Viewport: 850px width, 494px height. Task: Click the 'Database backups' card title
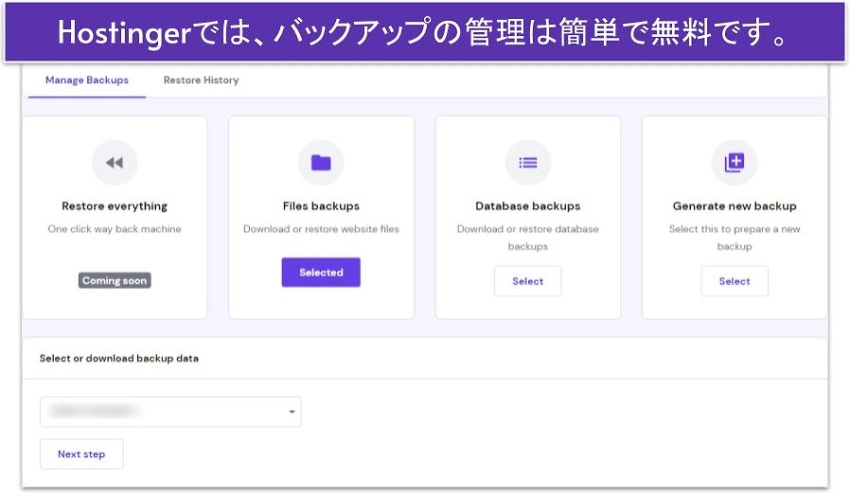(x=528, y=206)
